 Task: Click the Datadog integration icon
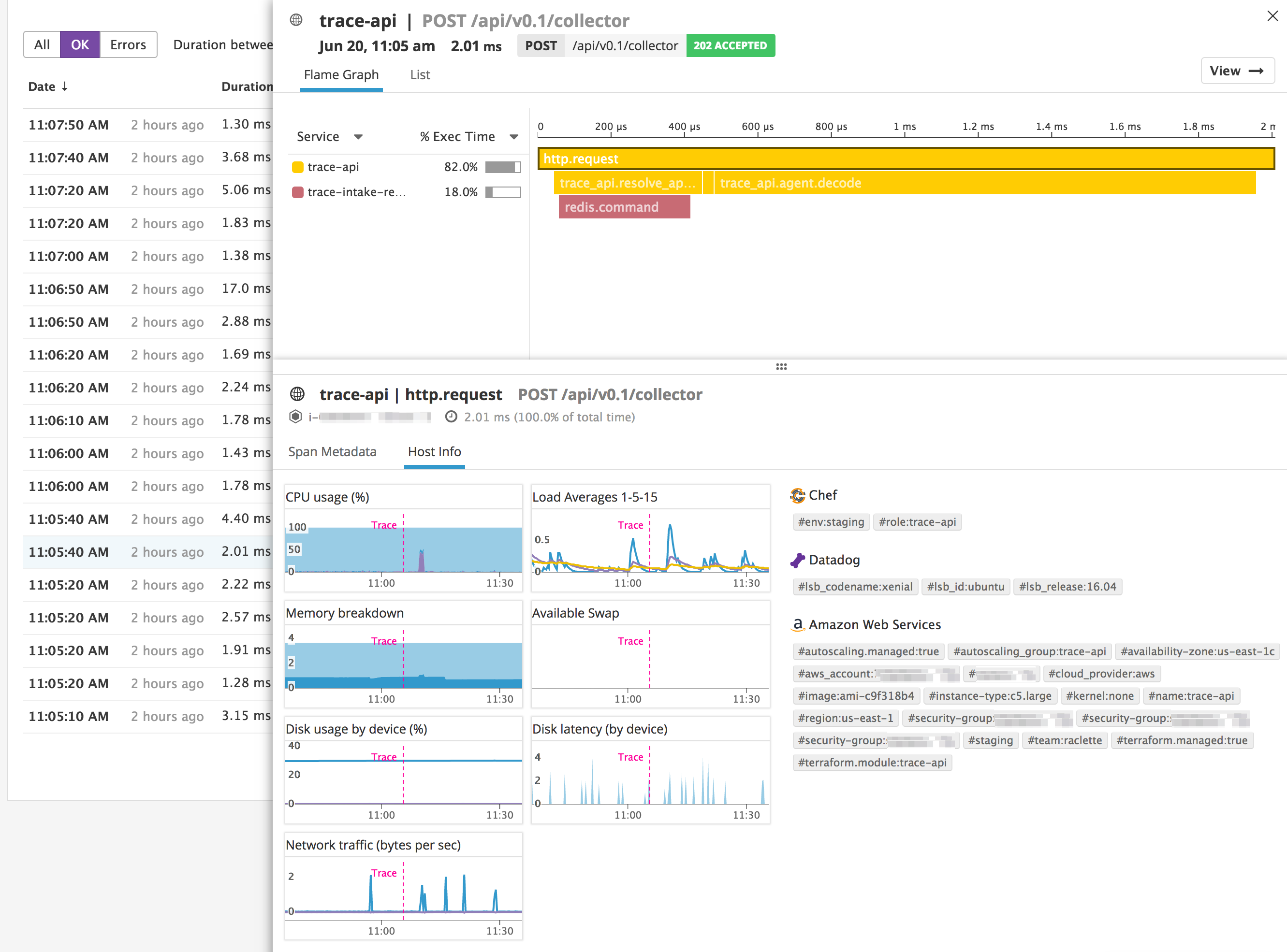(x=799, y=560)
